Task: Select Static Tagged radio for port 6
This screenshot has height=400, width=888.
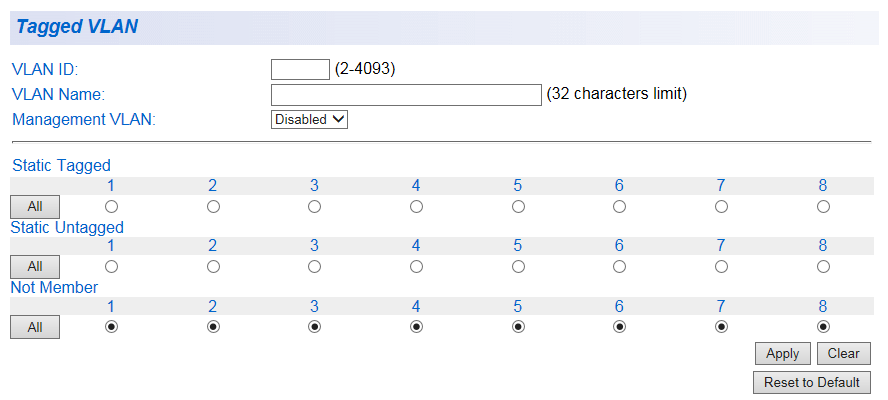Action: coord(619,206)
